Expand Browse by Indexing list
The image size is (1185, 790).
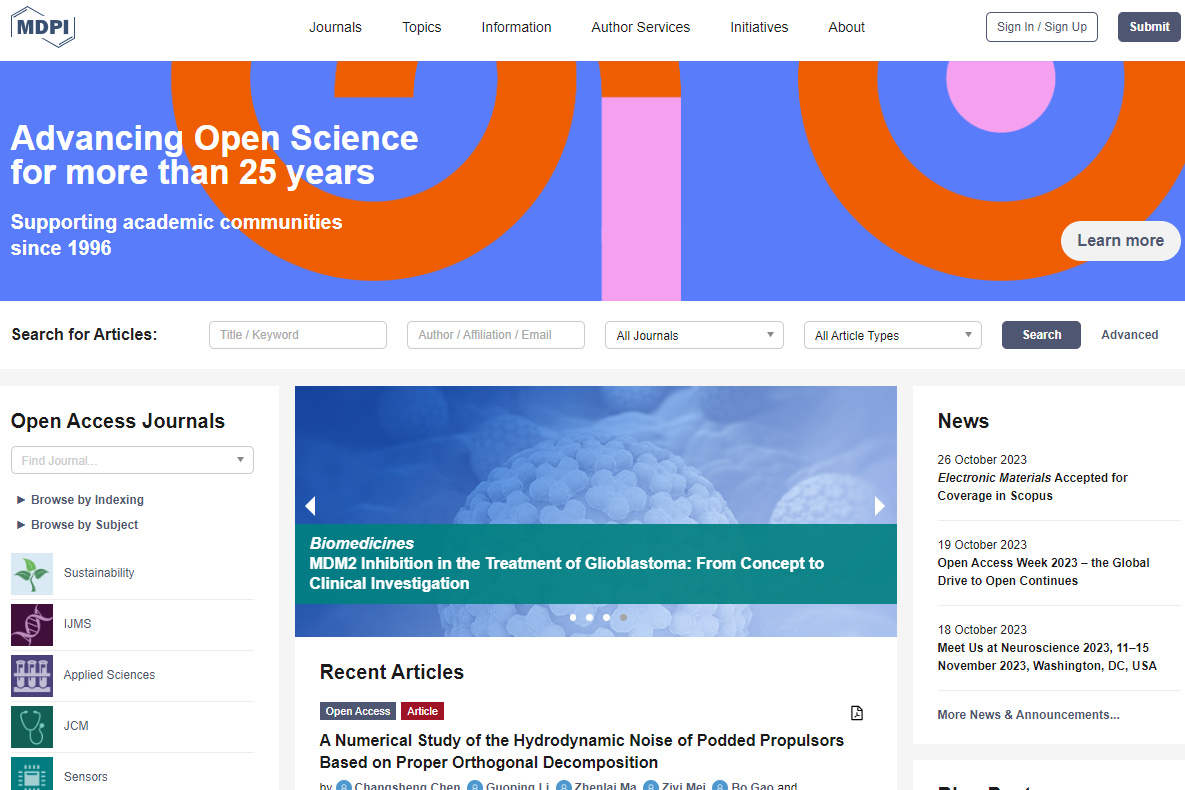point(86,500)
